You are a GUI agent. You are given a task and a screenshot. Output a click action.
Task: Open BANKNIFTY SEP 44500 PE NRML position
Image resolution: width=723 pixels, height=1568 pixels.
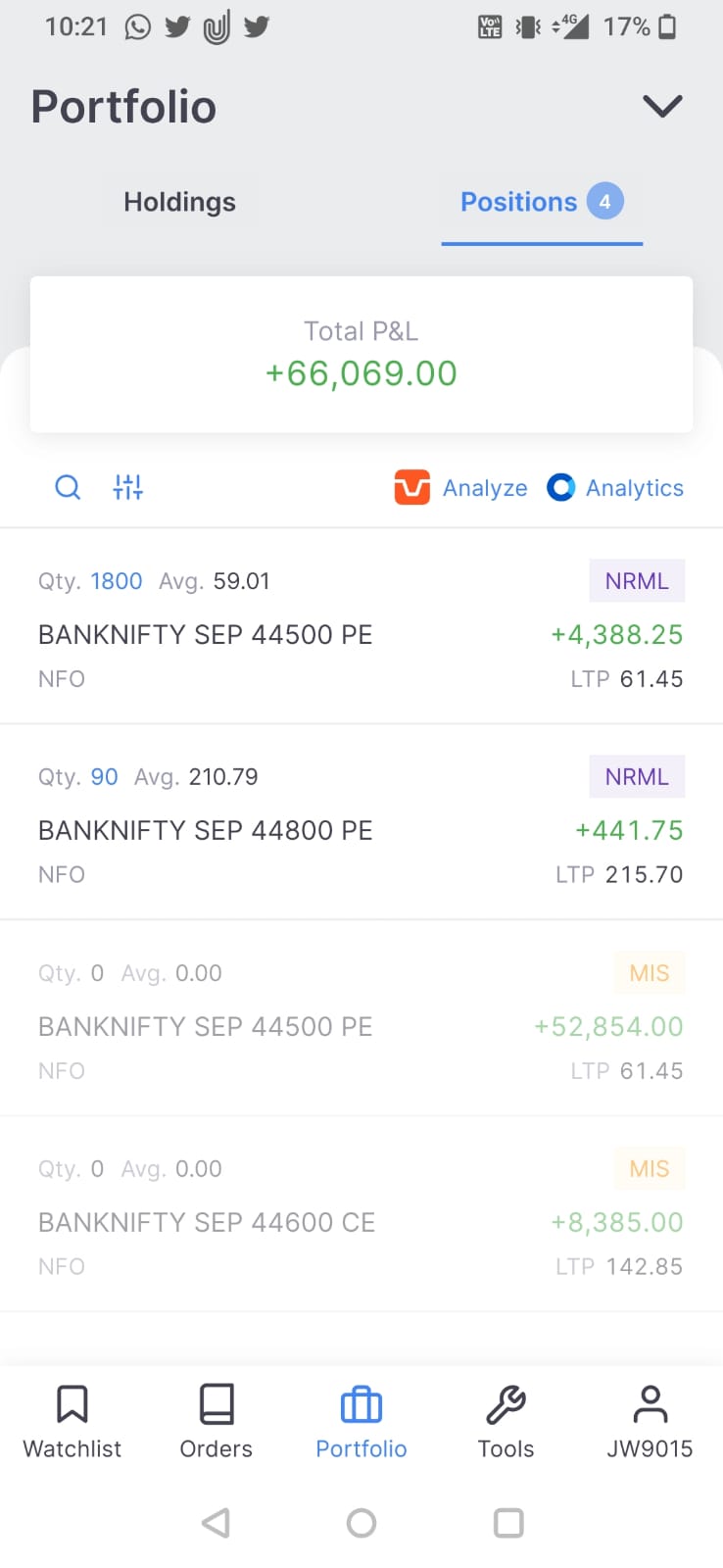[x=361, y=627]
